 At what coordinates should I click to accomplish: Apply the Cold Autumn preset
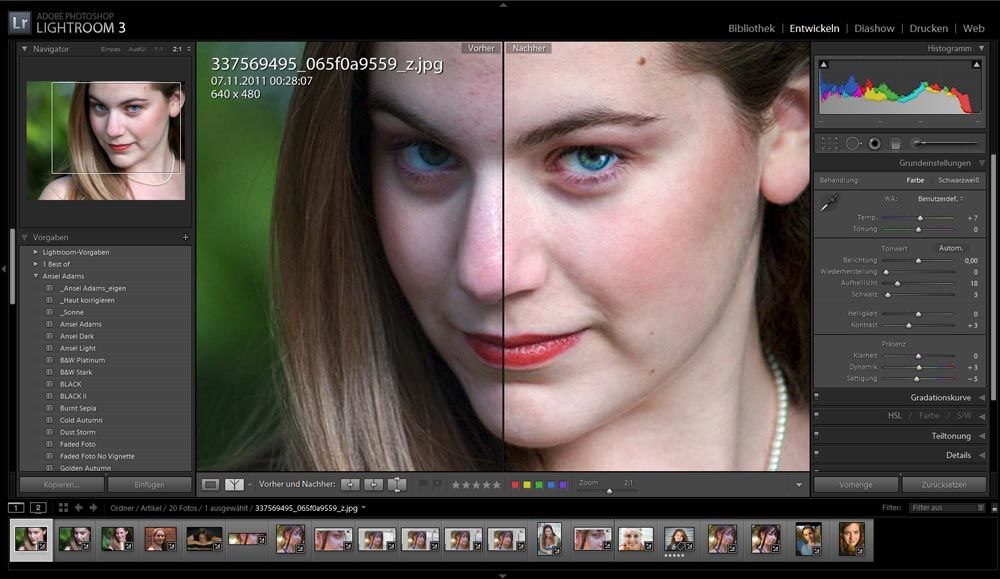tap(81, 420)
